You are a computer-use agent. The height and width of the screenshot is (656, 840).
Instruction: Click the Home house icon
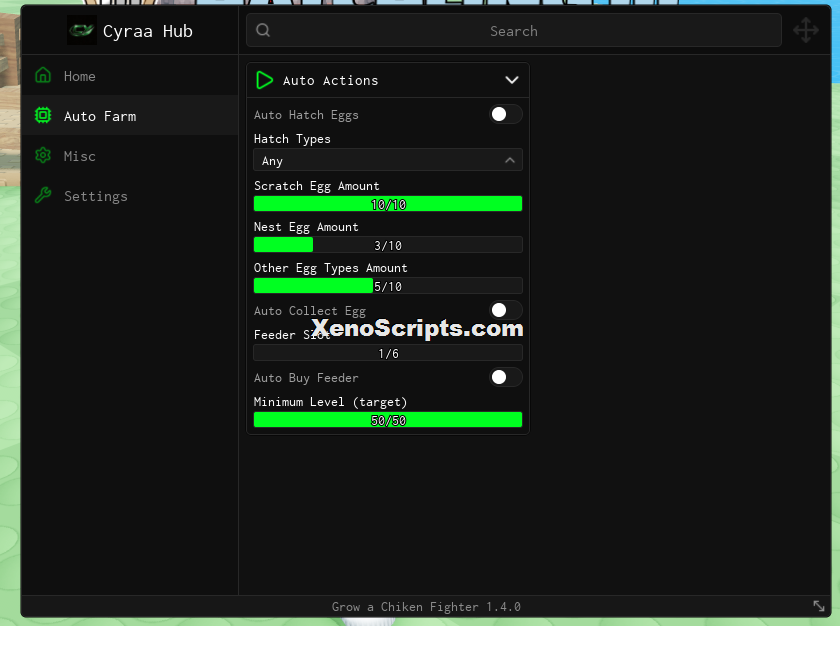pyautogui.click(x=43, y=76)
